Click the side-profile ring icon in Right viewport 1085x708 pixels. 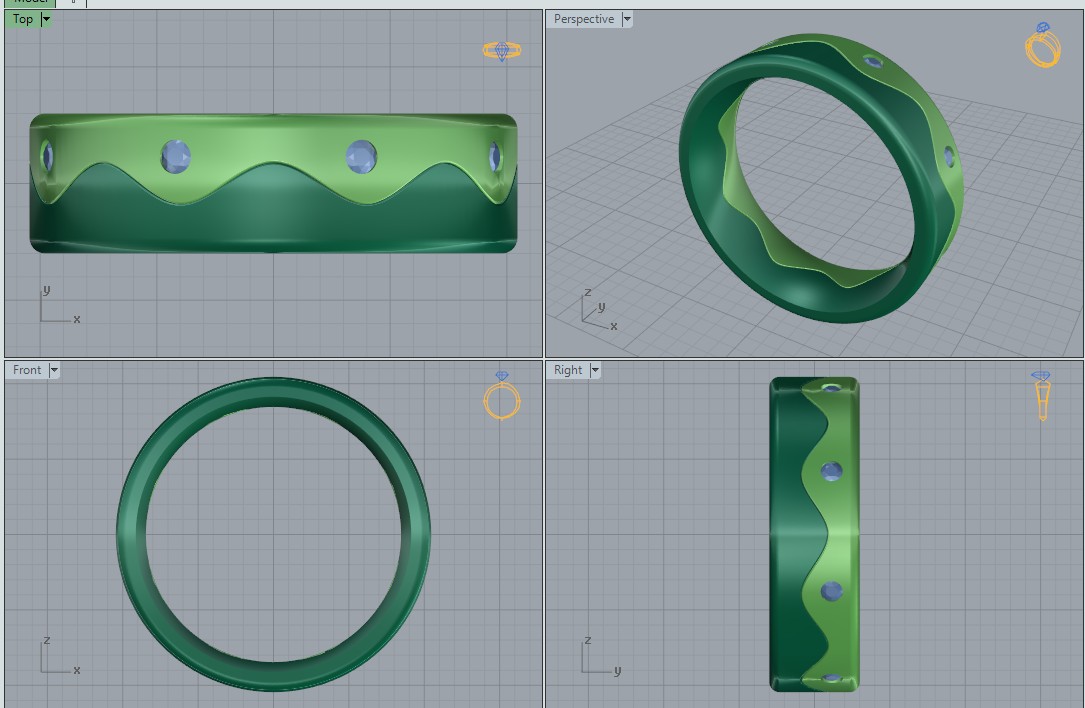click(1042, 396)
